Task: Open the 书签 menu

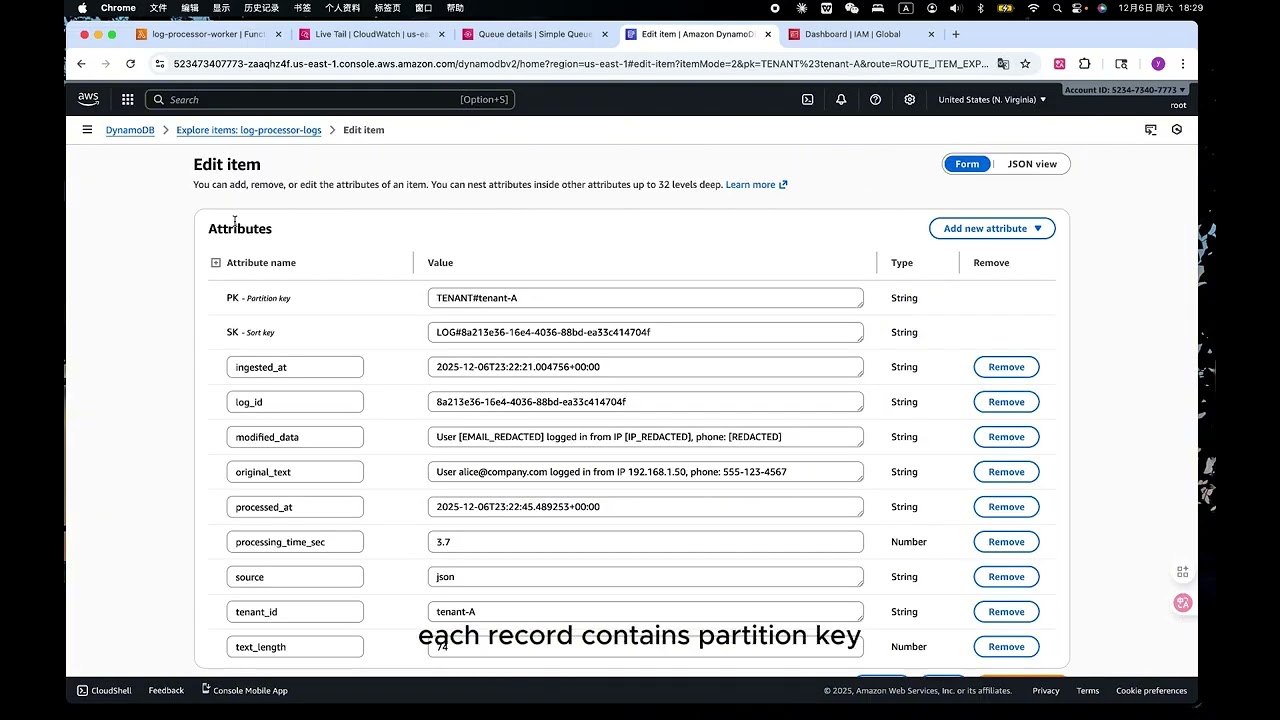Action: pyautogui.click(x=302, y=8)
